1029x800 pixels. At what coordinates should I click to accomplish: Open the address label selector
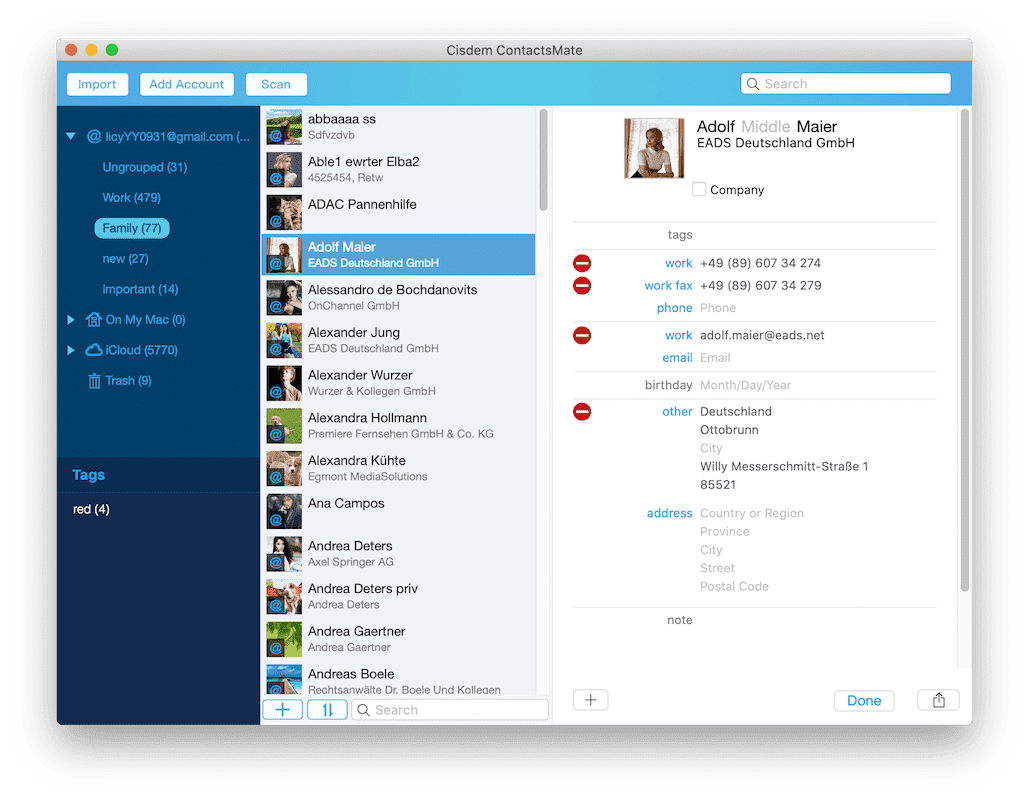click(669, 513)
